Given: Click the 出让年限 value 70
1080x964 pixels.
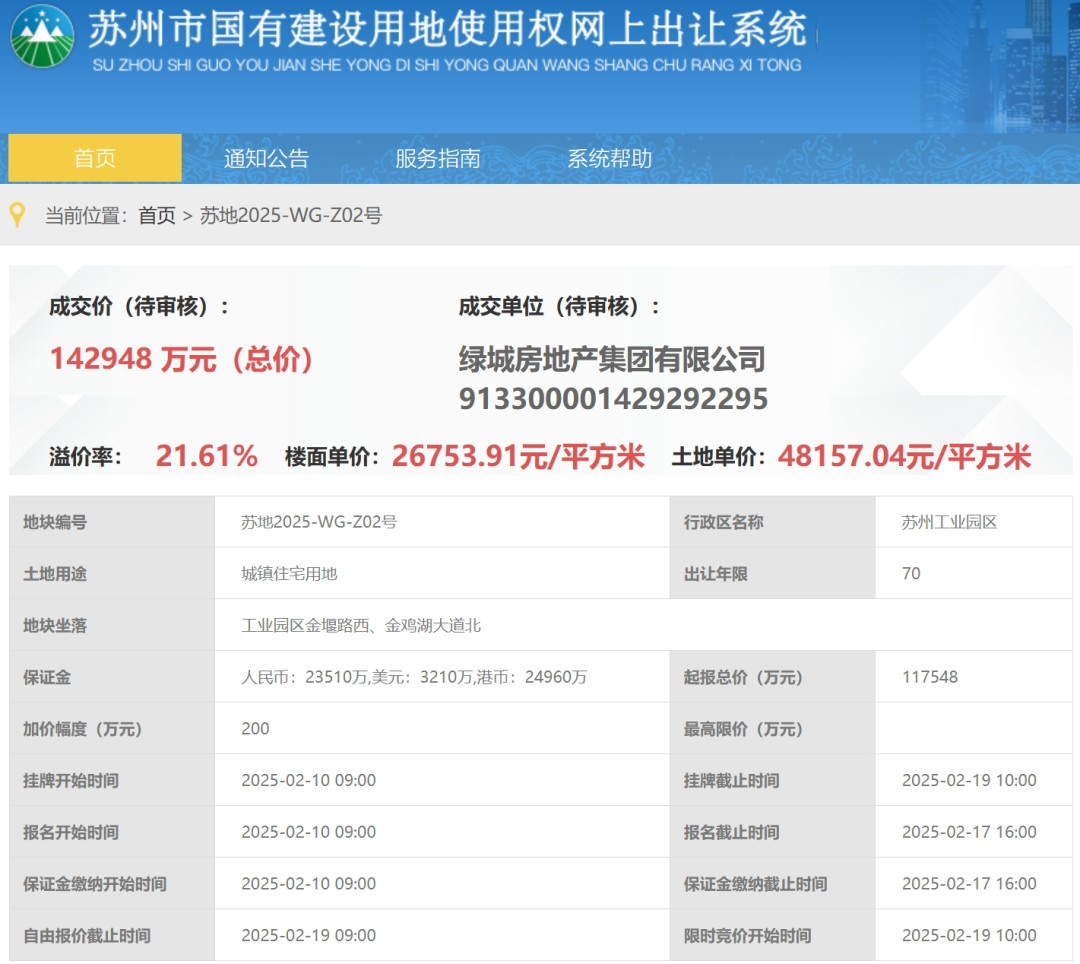Looking at the screenshot, I should tap(911, 574).
